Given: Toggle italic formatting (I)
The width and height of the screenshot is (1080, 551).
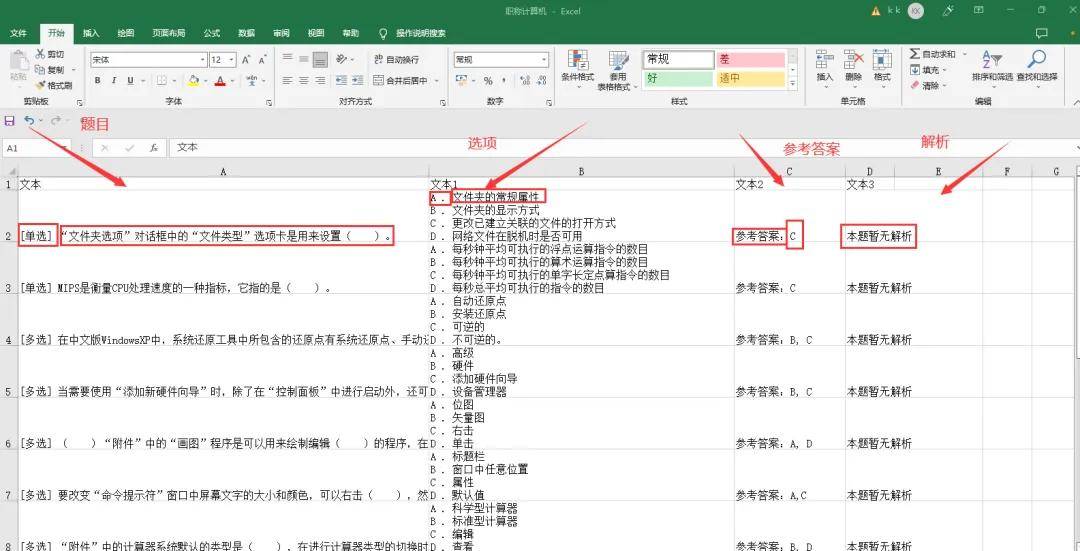Looking at the screenshot, I should coord(115,81).
